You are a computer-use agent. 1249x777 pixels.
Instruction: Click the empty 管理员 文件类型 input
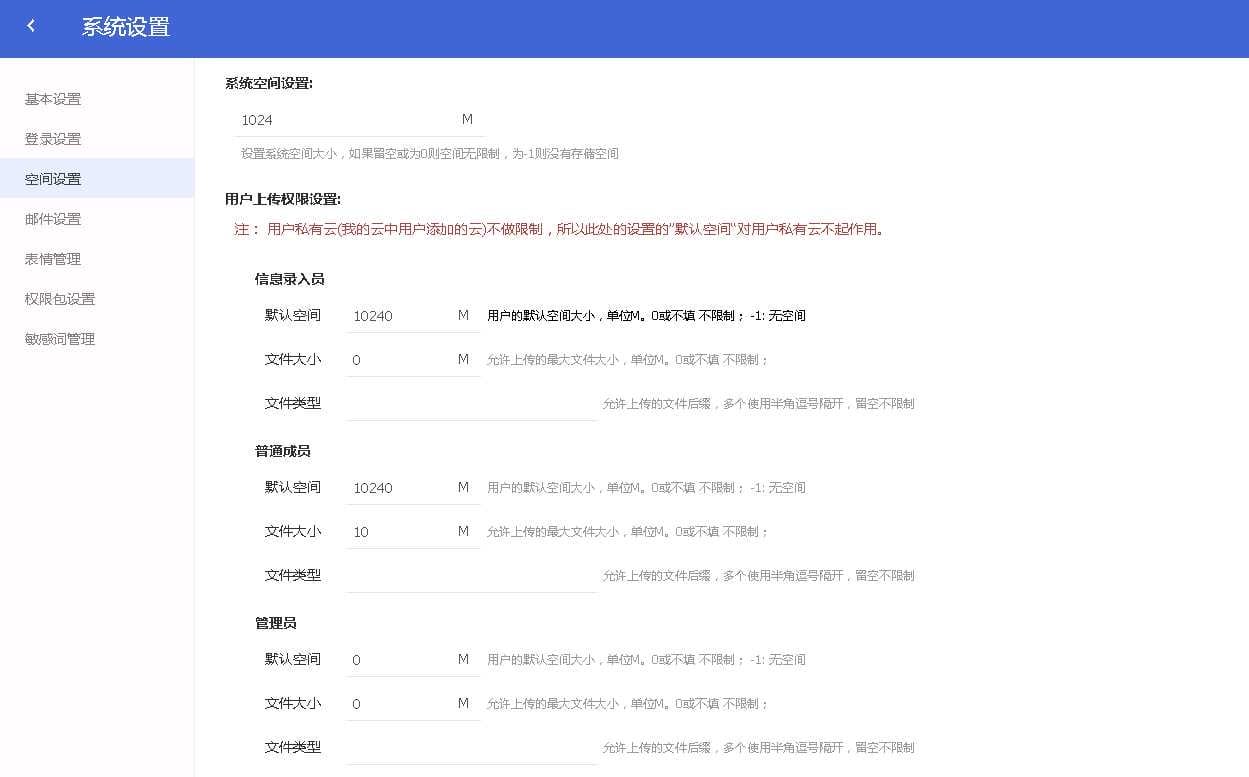pyautogui.click(x=470, y=747)
